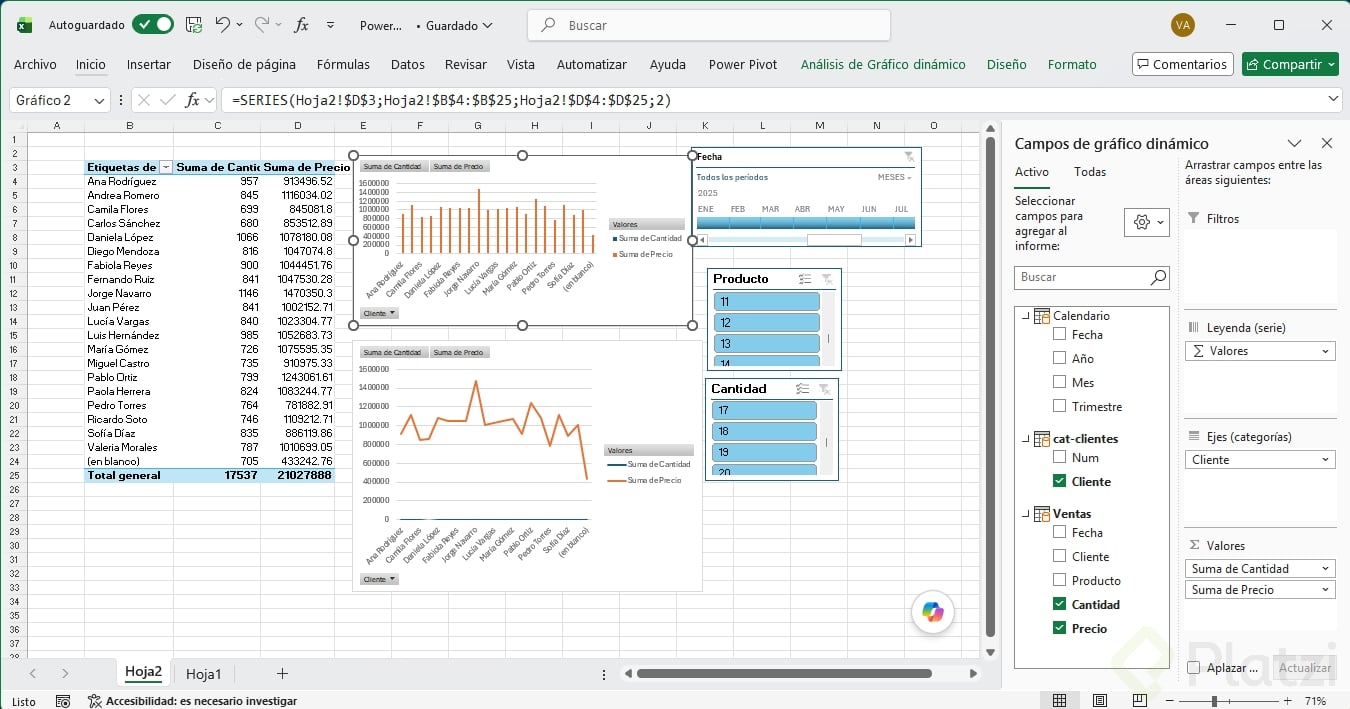Image resolution: width=1350 pixels, height=709 pixels.
Task: Click the Copilot floating icon
Action: point(933,612)
